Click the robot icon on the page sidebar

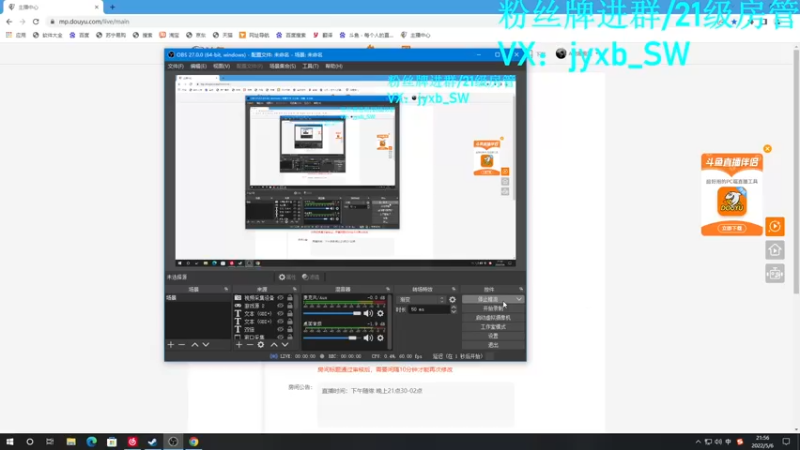[x=774, y=274]
